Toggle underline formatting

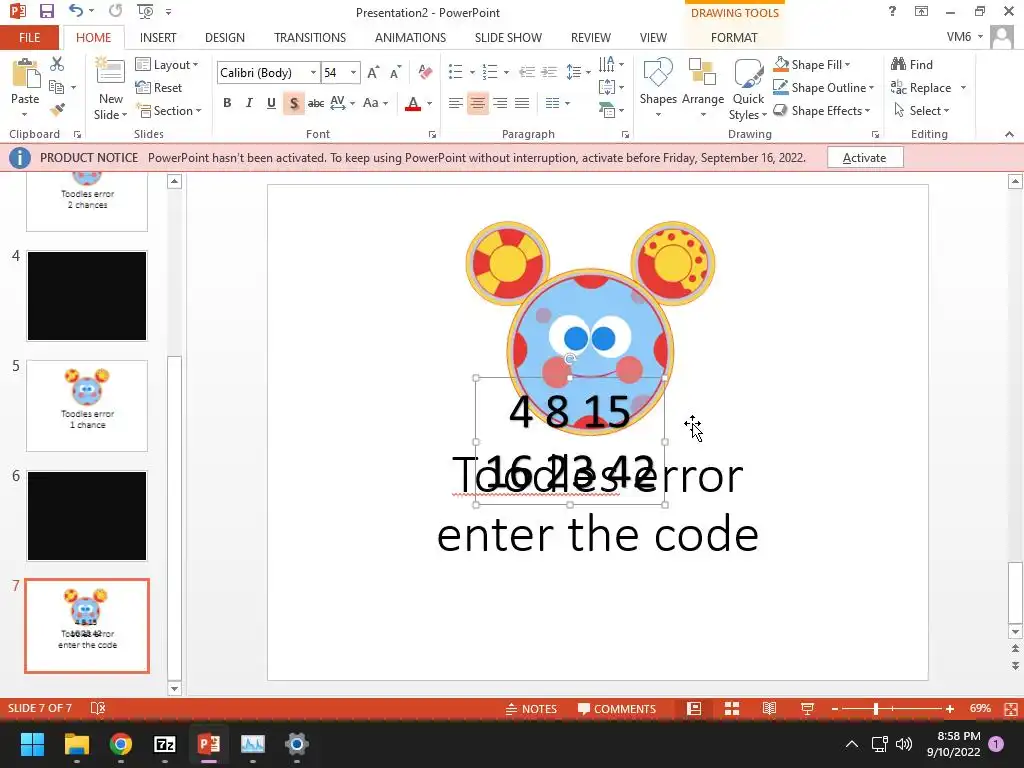pyautogui.click(x=272, y=103)
